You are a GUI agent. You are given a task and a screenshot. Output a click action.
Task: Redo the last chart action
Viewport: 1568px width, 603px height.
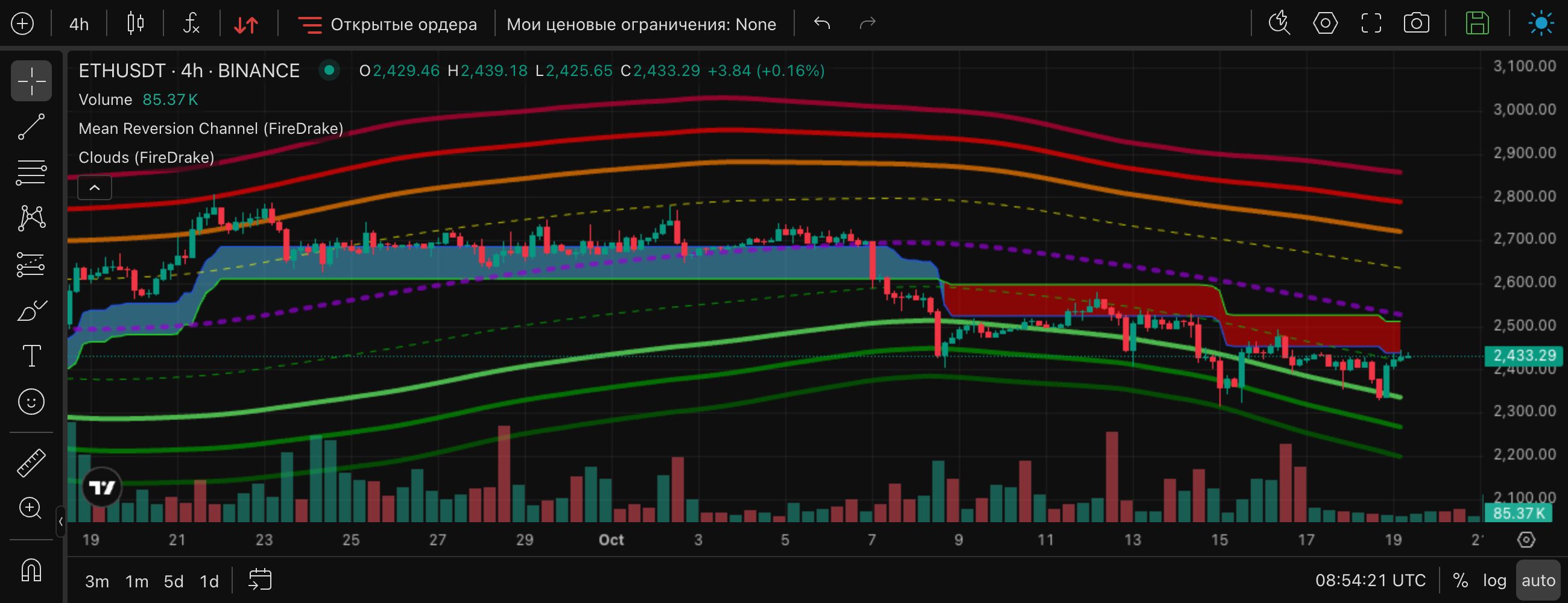click(867, 24)
